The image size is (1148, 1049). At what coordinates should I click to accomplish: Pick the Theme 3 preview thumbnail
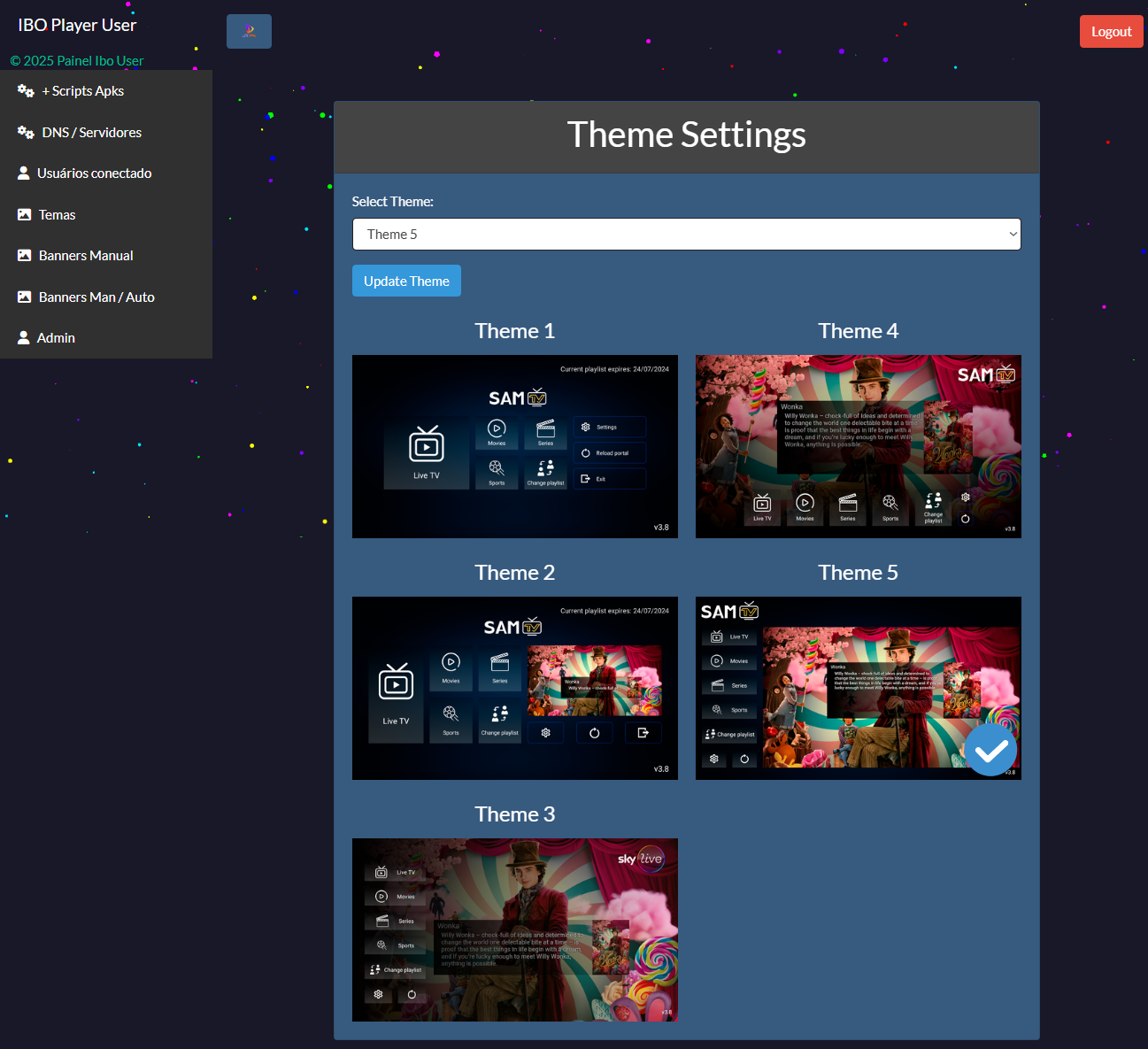[514, 929]
